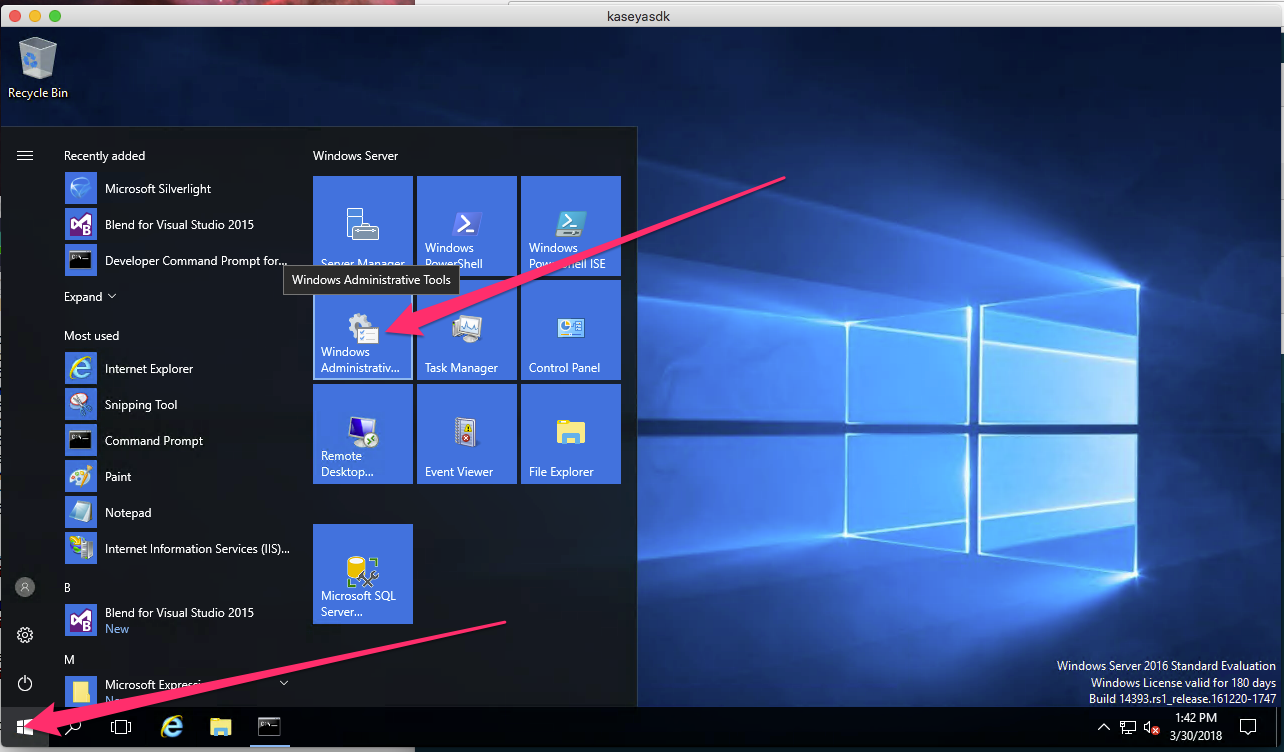The height and width of the screenshot is (752, 1284).
Task: Open Task View on the taskbar
Action: [121, 727]
